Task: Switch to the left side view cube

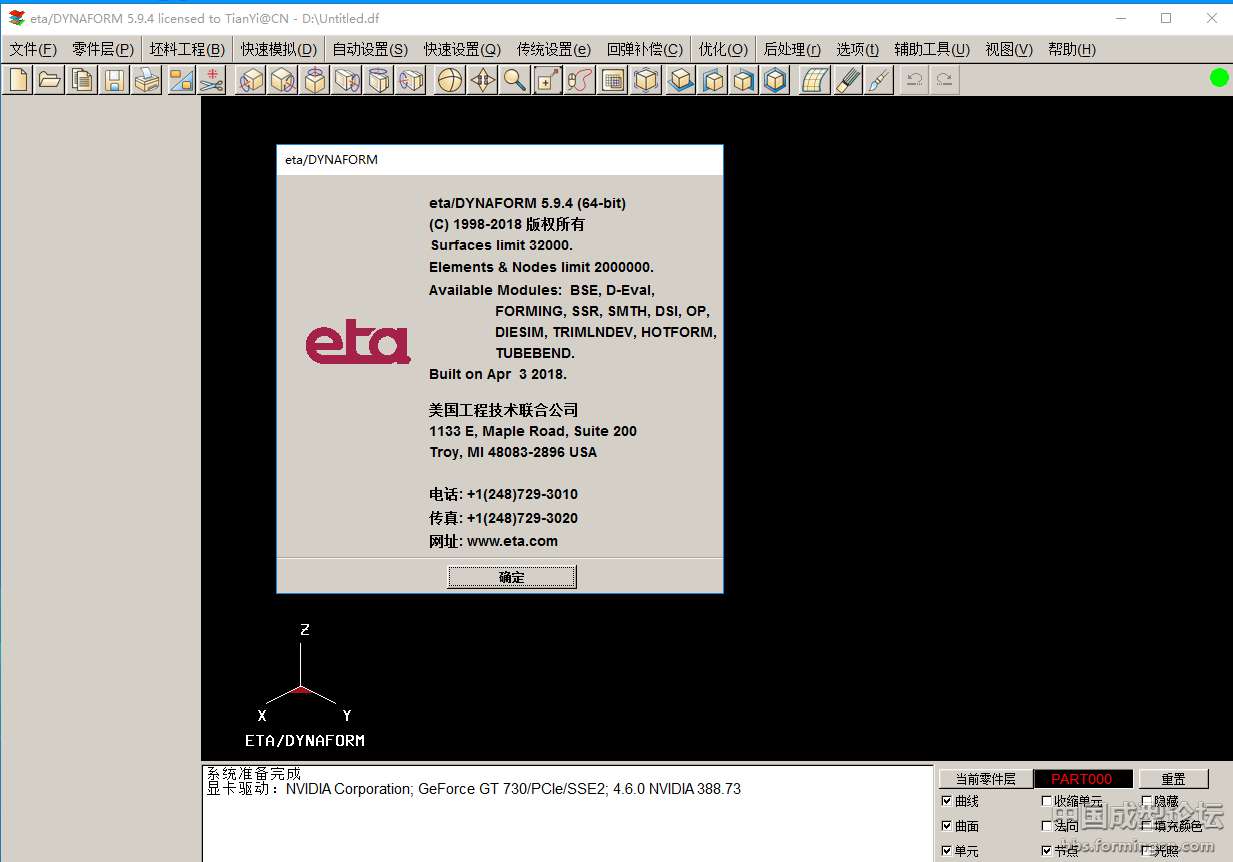Action: (713, 80)
